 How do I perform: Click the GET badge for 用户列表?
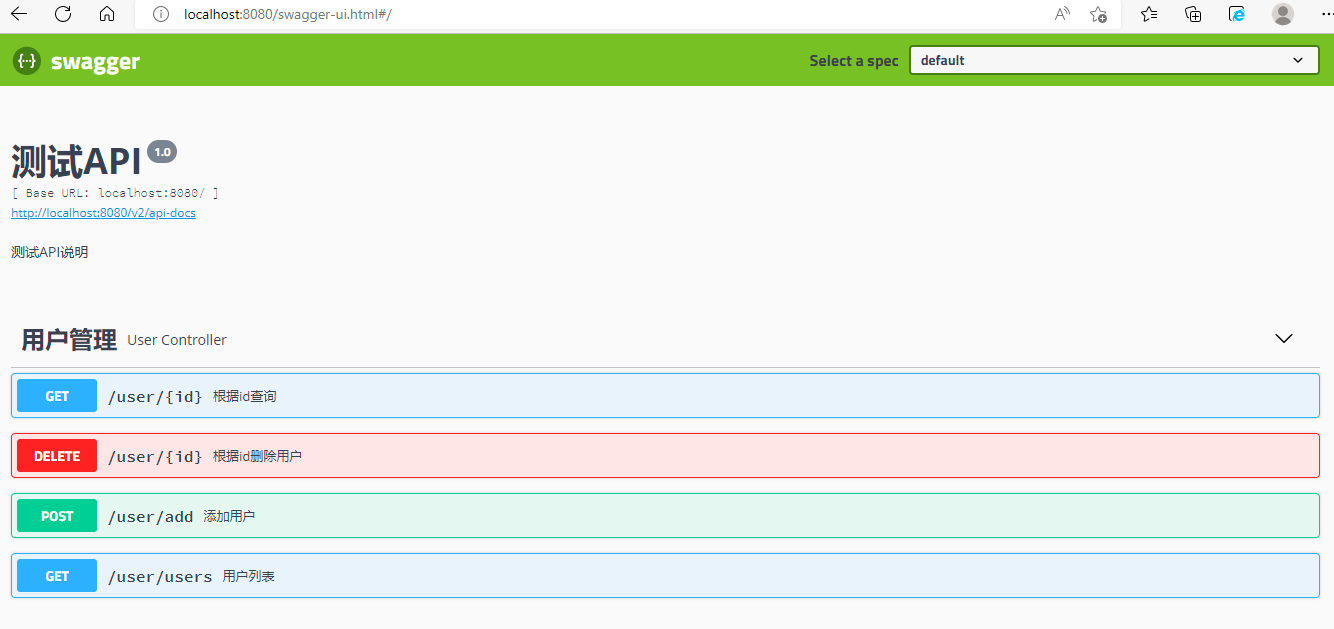pos(57,576)
